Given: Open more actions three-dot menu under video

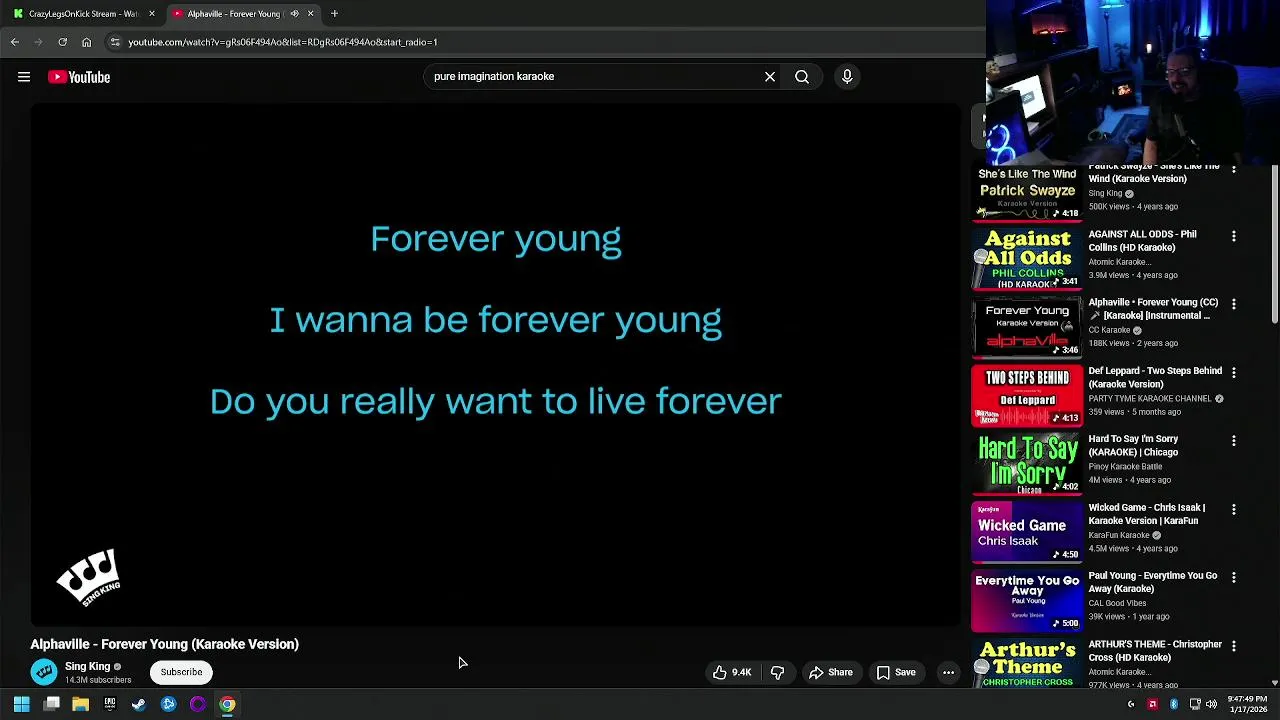Looking at the screenshot, I should pos(948,673).
